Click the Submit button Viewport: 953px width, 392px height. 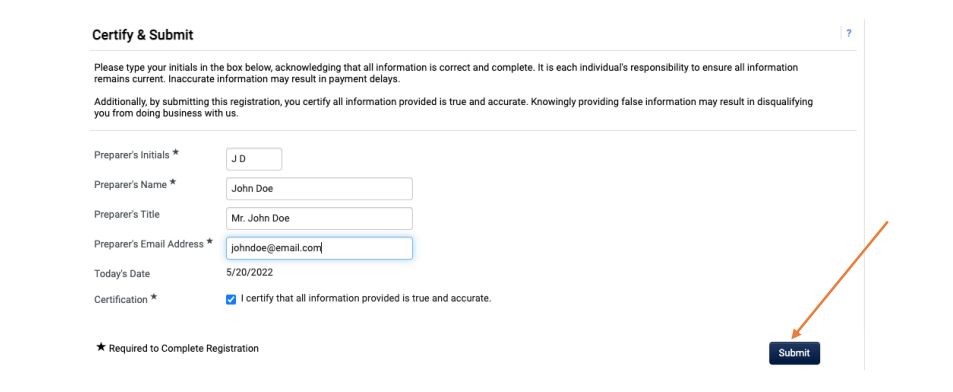[794, 353]
